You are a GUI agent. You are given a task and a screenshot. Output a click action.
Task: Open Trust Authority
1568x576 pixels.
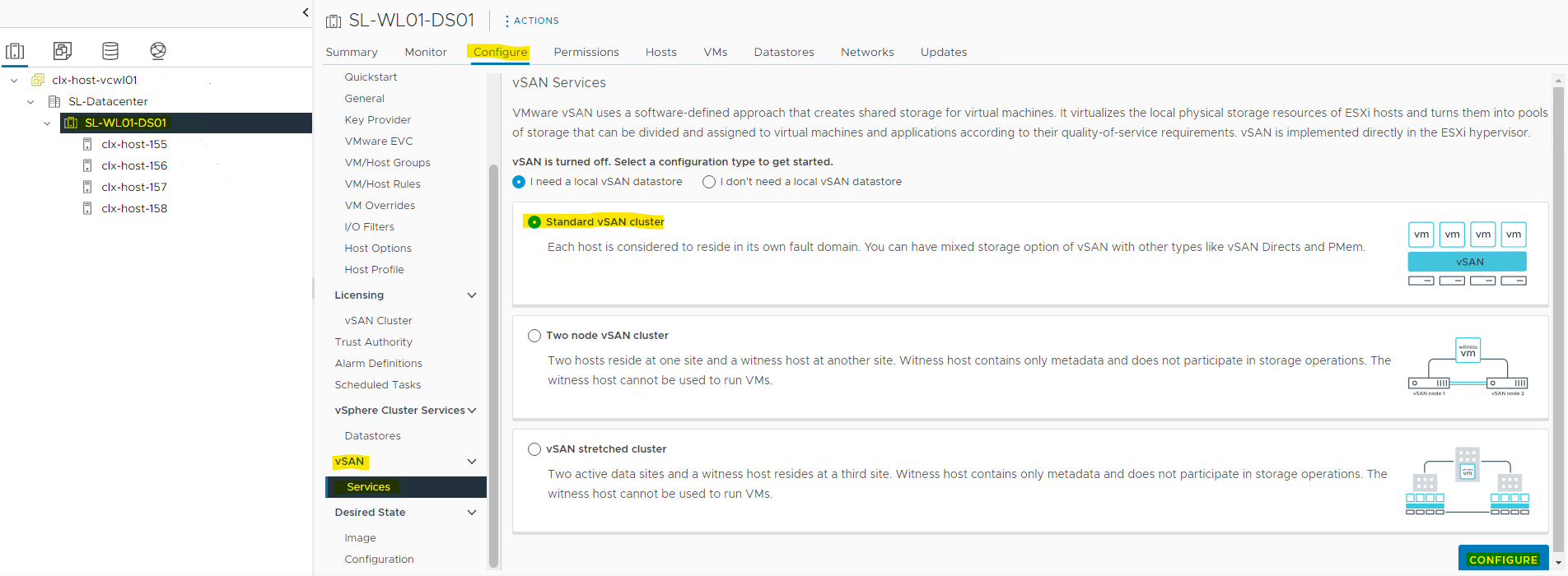374,342
